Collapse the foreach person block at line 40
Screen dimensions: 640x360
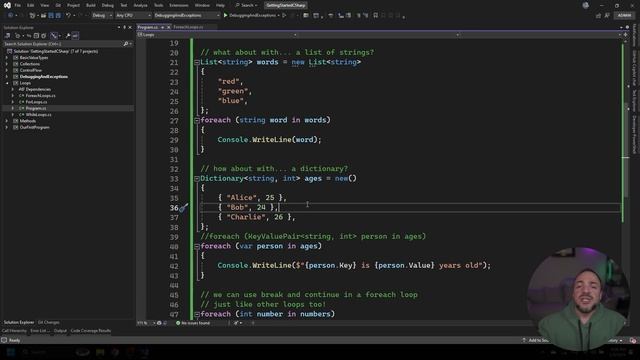[x=197, y=247]
